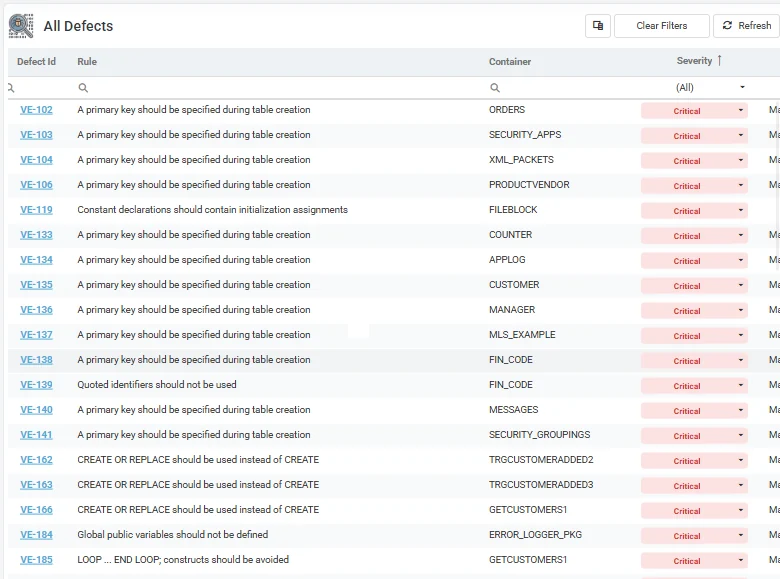Expand Critical severity dropdown for SECURITY_GROUPINGS row

point(741,435)
